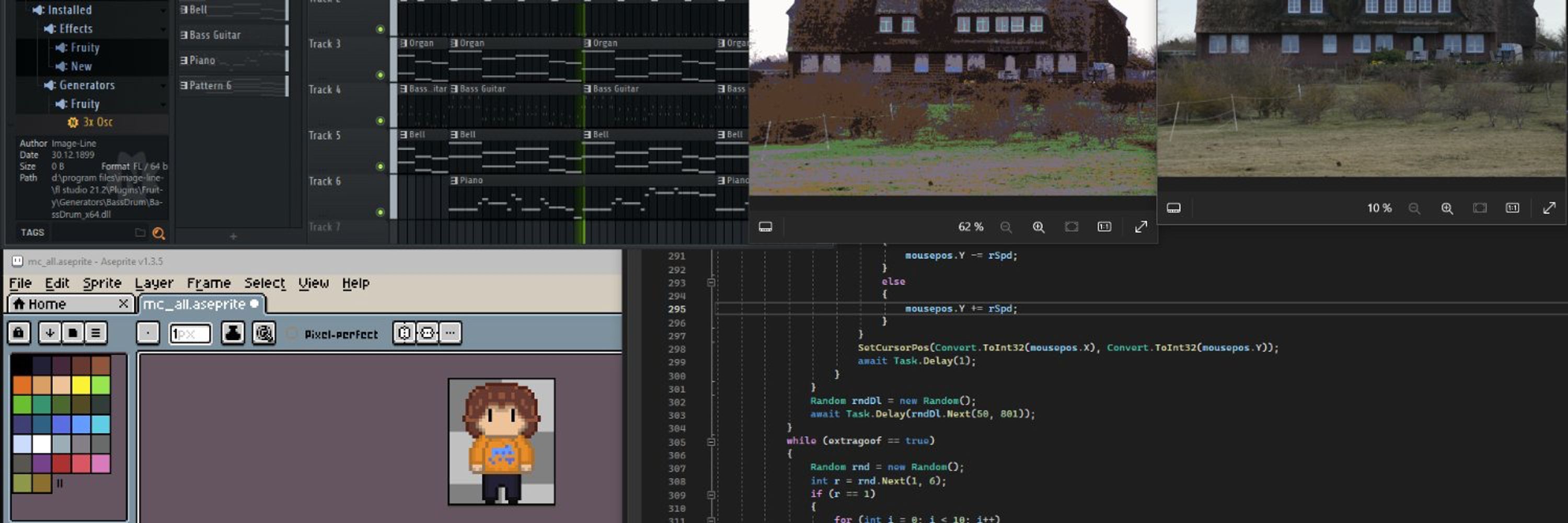Zoom out in the 62 % photo window

pyautogui.click(x=1006, y=227)
